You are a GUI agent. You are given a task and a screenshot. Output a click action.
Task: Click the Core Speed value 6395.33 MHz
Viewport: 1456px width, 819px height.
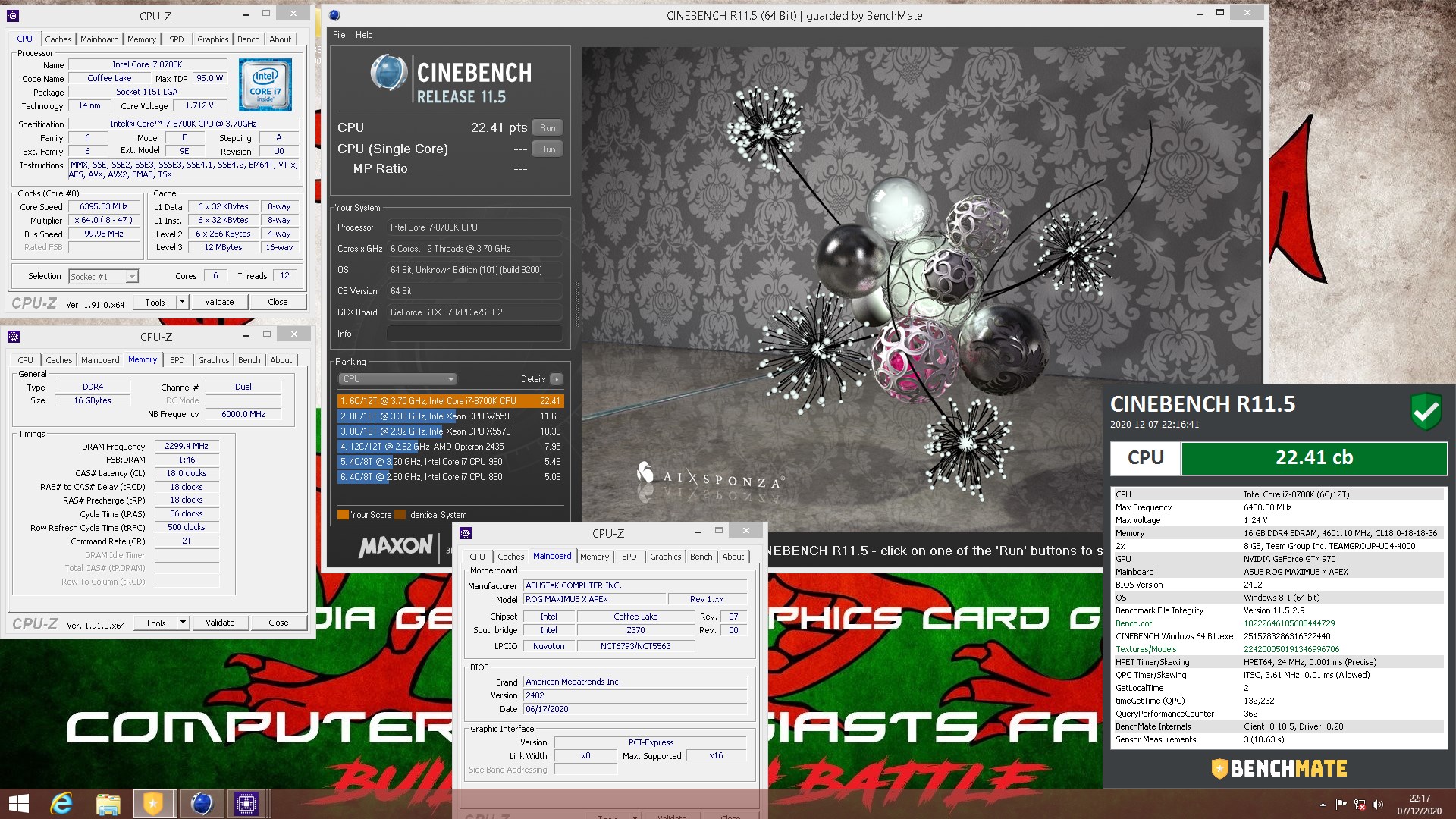[104, 206]
